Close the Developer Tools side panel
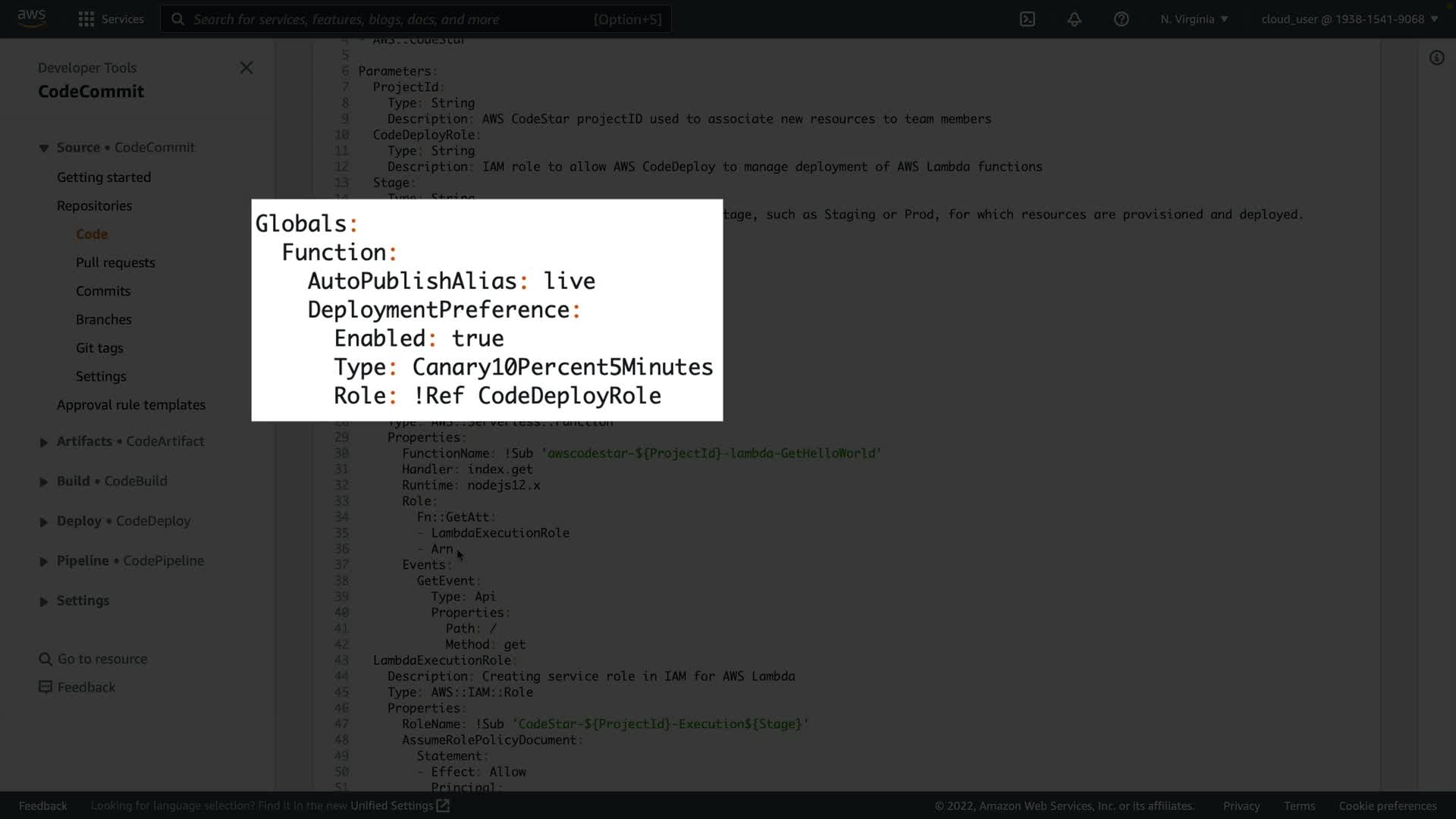The width and height of the screenshot is (1456, 819). tap(246, 67)
